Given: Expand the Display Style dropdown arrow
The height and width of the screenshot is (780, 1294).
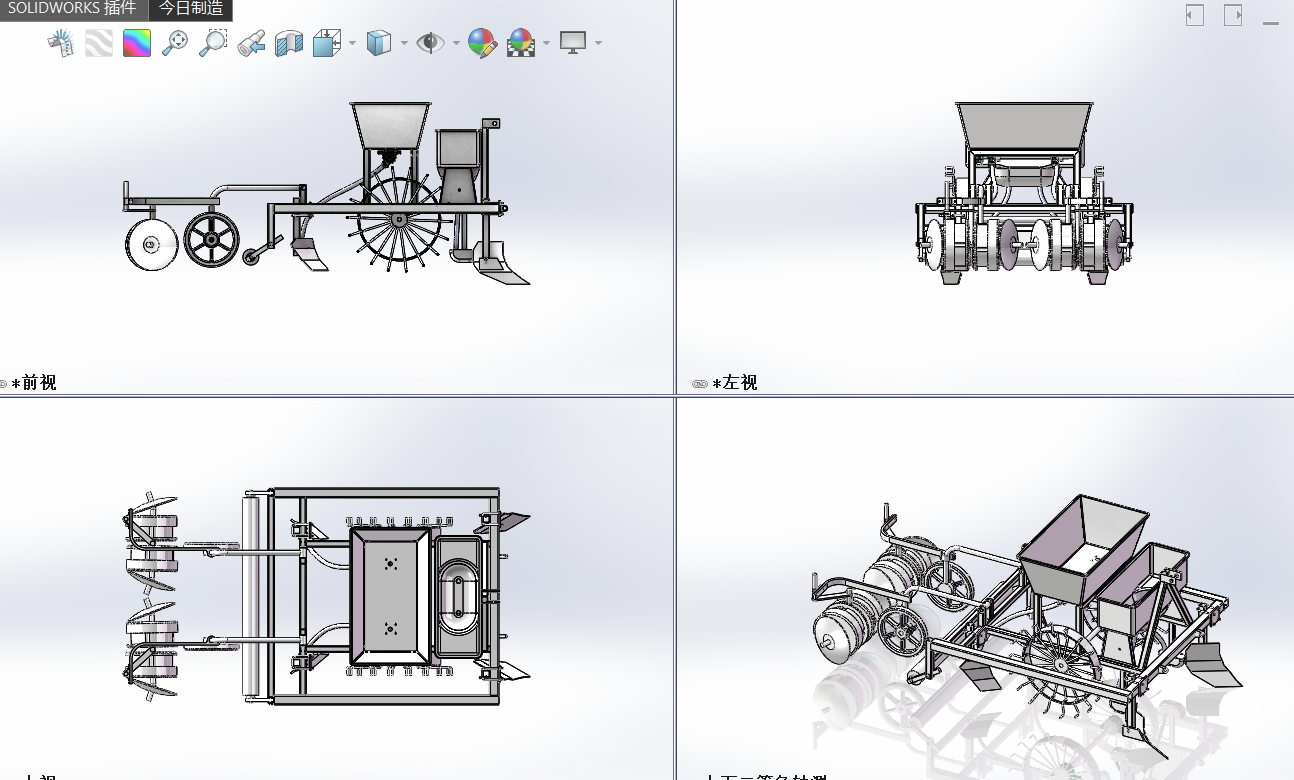Looking at the screenshot, I should [404, 43].
